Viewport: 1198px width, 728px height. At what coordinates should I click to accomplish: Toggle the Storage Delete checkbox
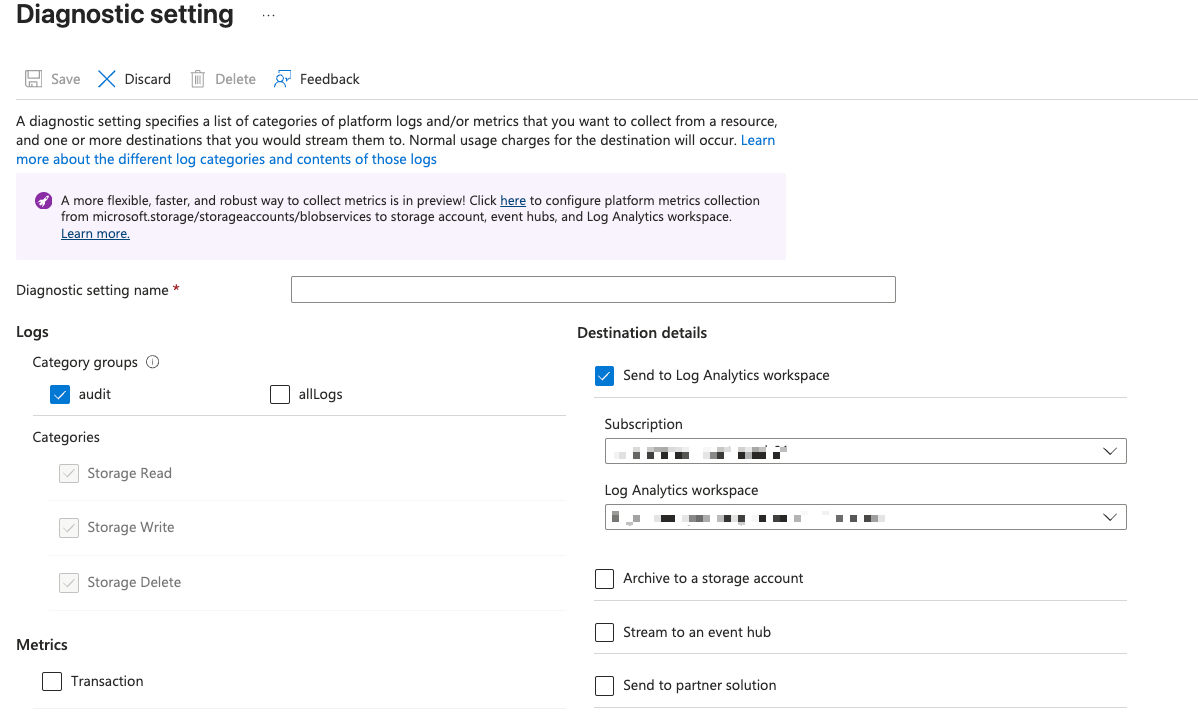[x=69, y=583]
